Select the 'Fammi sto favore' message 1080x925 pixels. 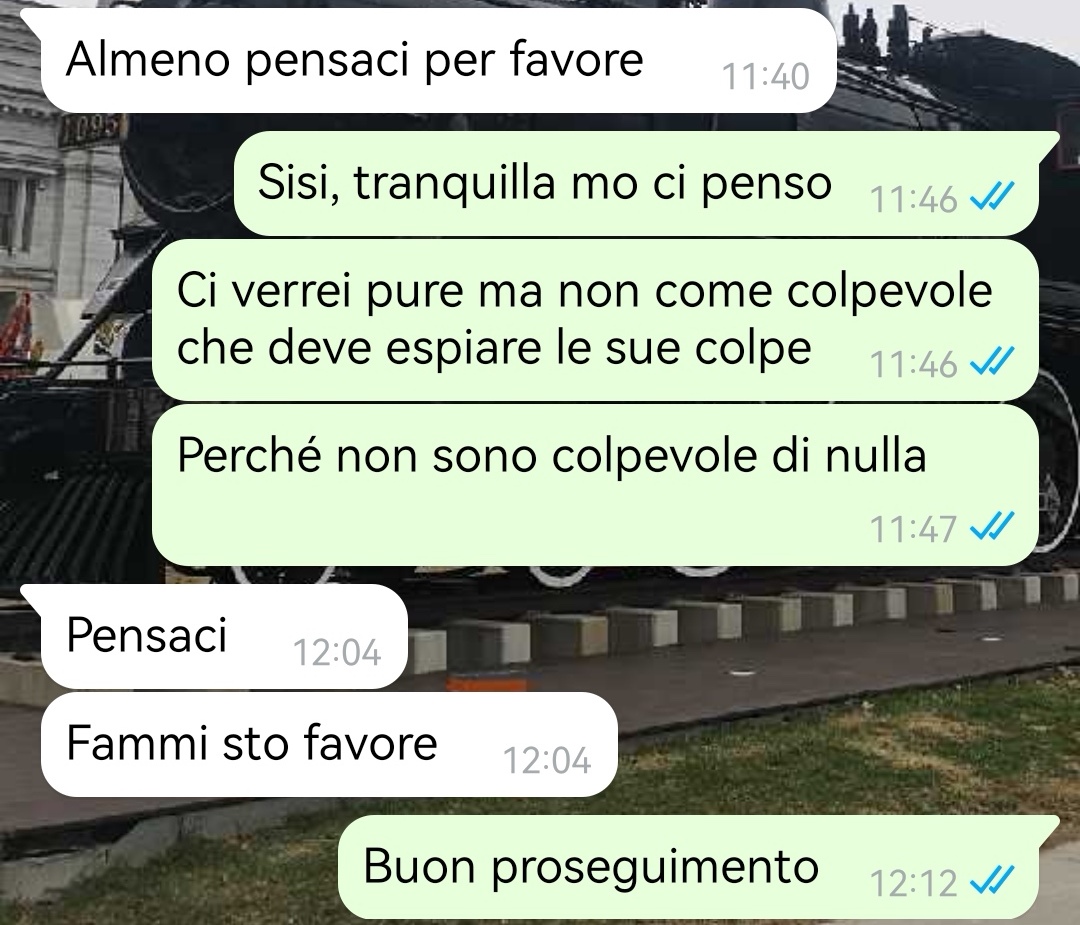[x=329, y=745]
